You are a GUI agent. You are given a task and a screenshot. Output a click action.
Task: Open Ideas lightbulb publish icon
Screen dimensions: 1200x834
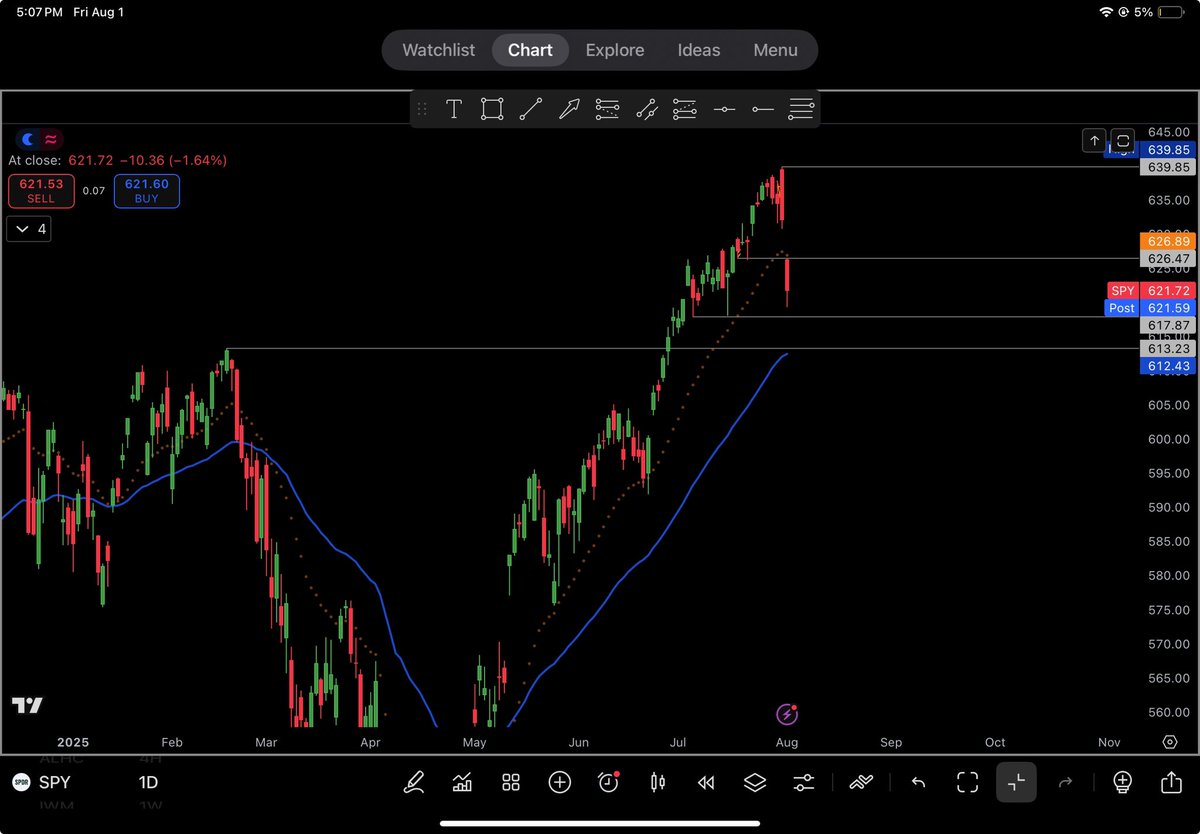pyautogui.click(x=1122, y=783)
